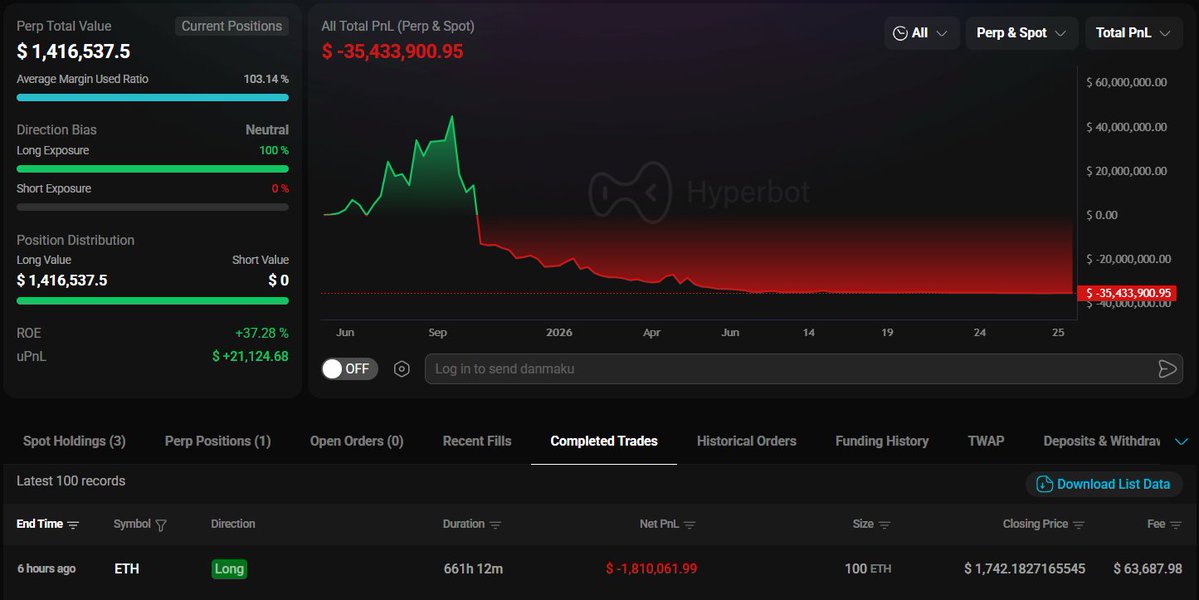
Task: Click the send danmaku paper-plane icon
Action: pyautogui.click(x=1167, y=369)
